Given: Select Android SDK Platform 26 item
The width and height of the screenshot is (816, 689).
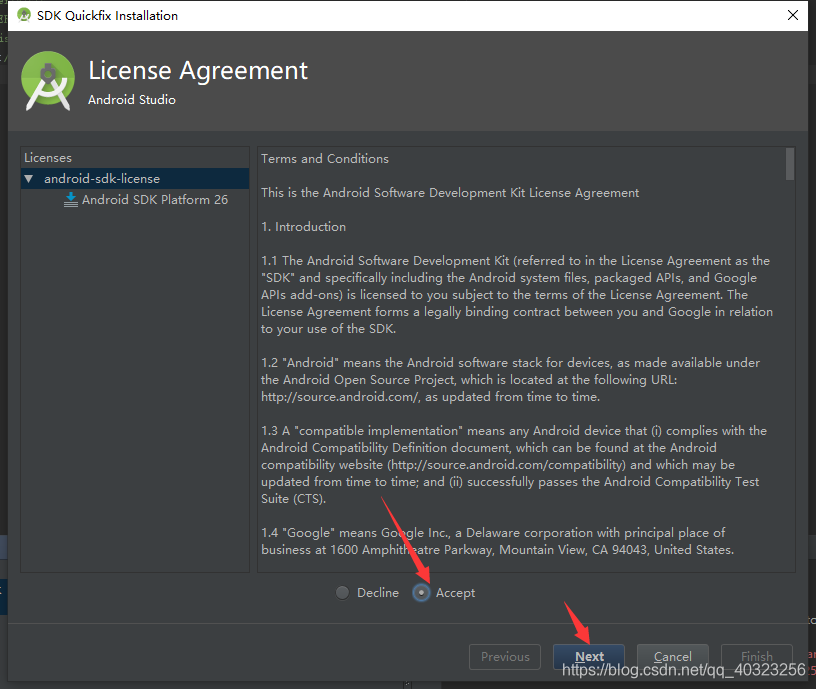Looking at the screenshot, I should pyautogui.click(x=155, y=200).
